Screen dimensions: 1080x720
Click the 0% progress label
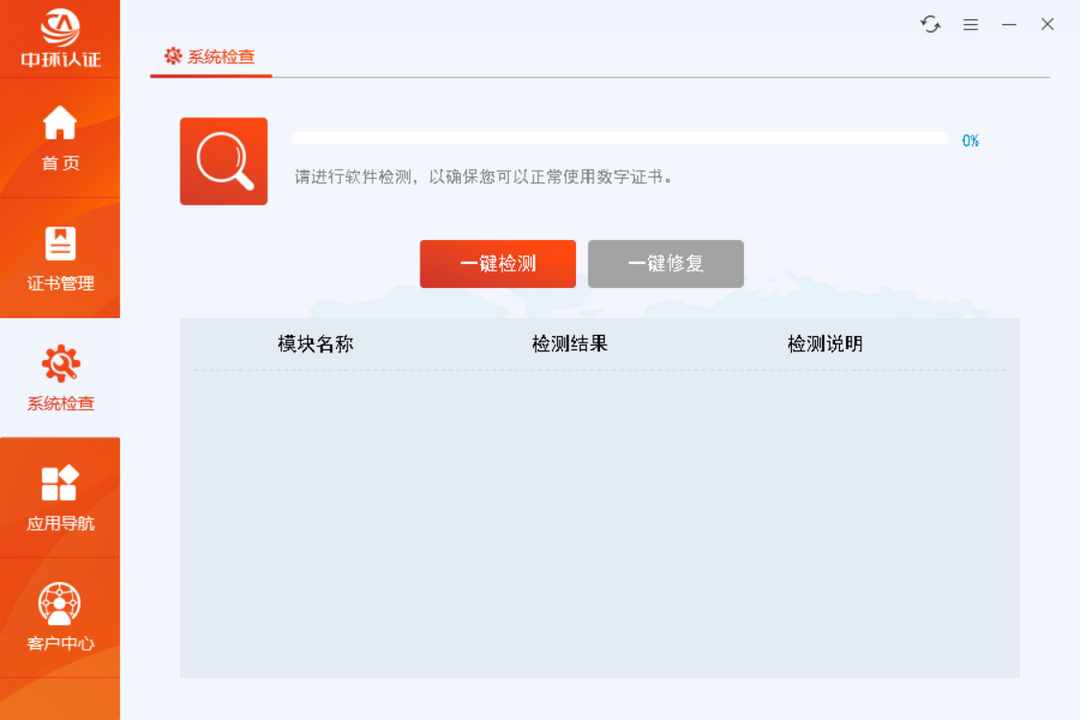point(971,141)
